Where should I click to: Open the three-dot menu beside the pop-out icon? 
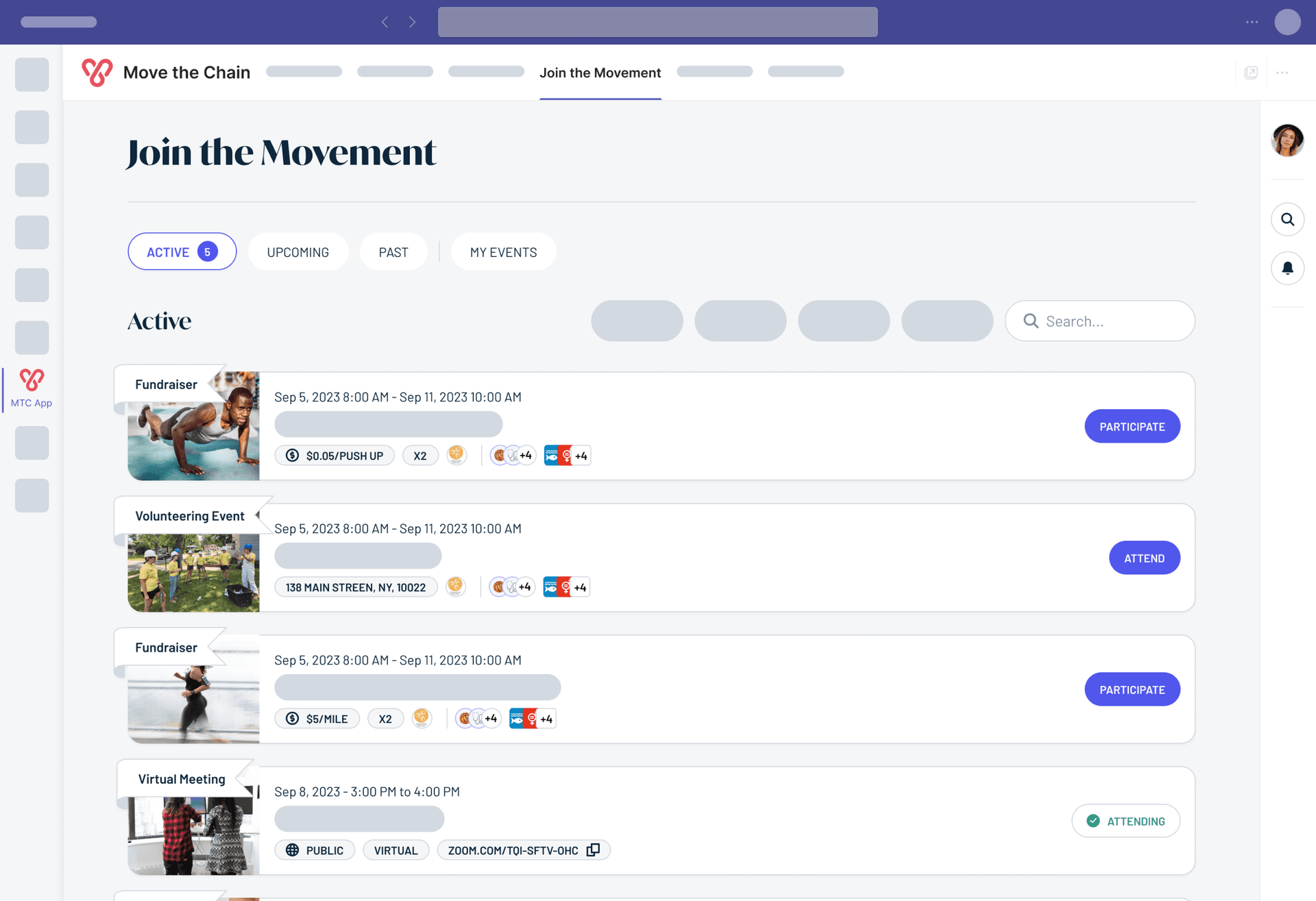coord(1282,73)
